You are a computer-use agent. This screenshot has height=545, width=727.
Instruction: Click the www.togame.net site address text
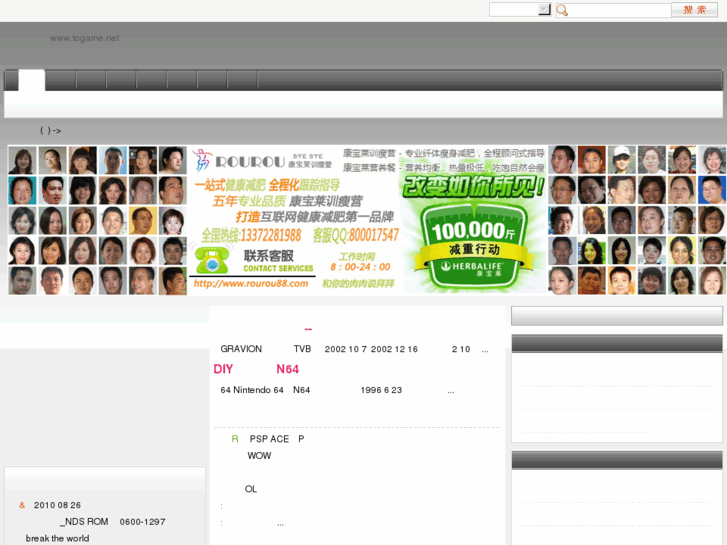click(x=84, y=38)
